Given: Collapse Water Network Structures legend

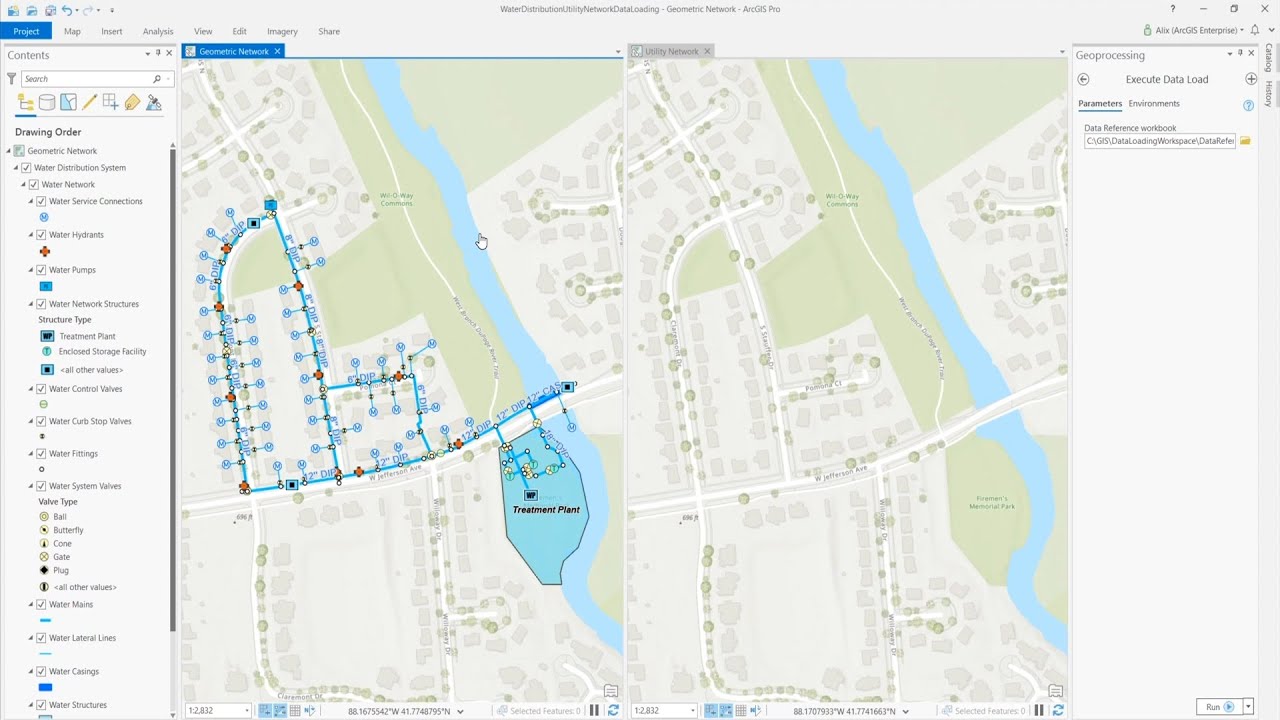Looking at the screenshot, I should (30, 304).
